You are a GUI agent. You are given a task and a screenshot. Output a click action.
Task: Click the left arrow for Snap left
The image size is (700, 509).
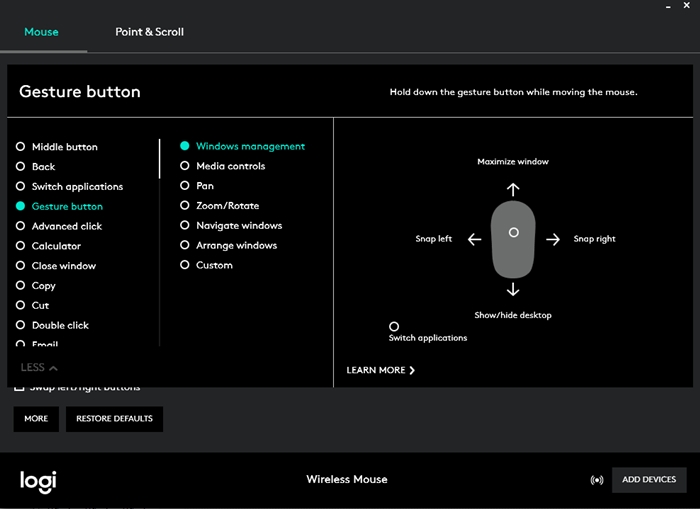pyautogui.click(x=474, y=239)
